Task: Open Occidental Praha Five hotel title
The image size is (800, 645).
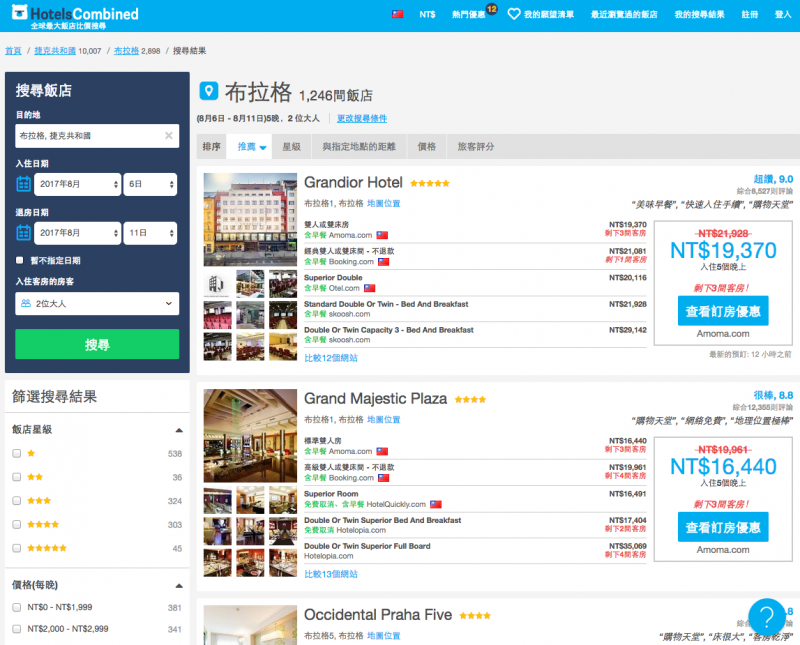Action: (x=378, y=615)
